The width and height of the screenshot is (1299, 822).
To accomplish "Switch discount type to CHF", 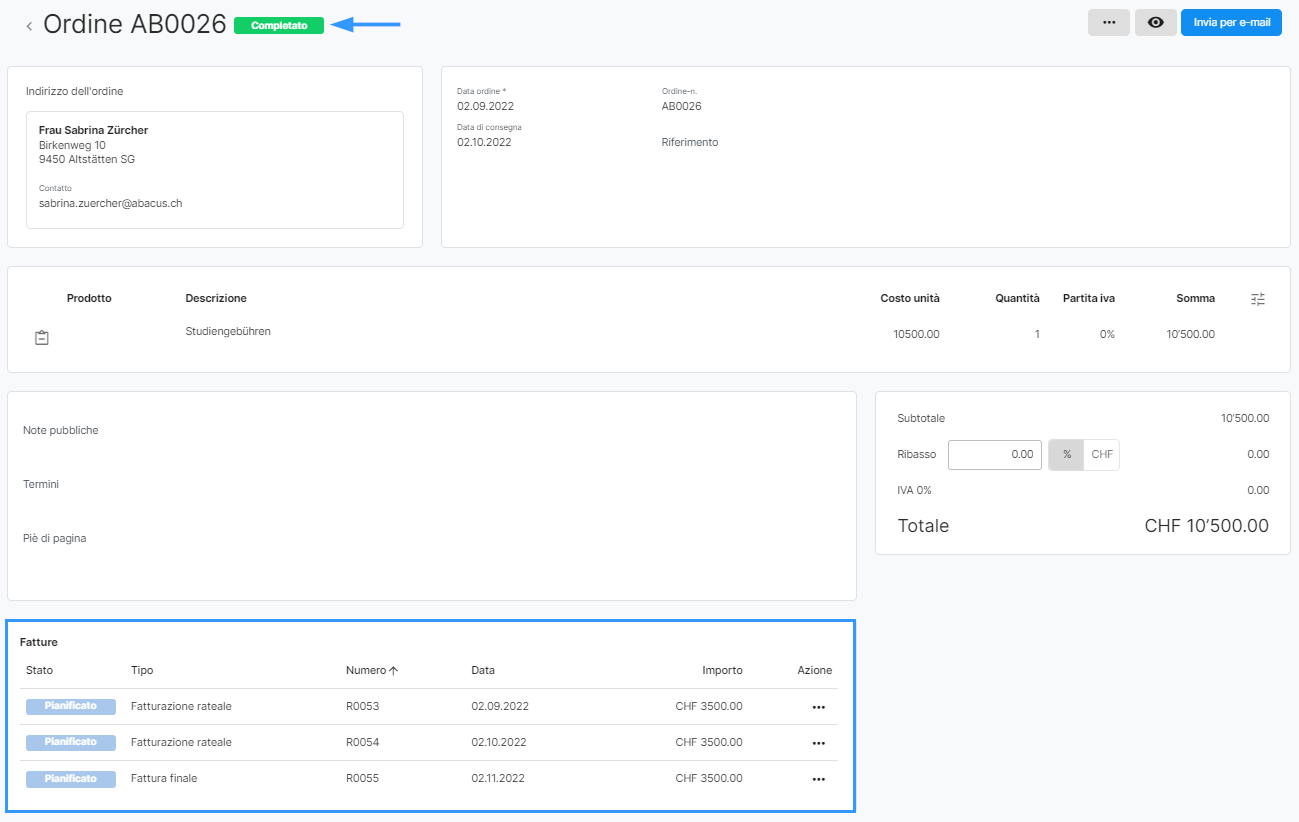I will click(x=1102, y=455).
